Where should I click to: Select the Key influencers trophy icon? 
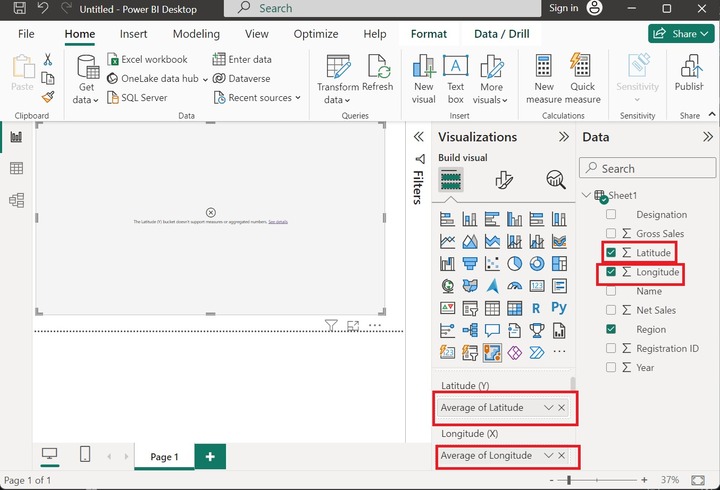[x=537, y=331]
